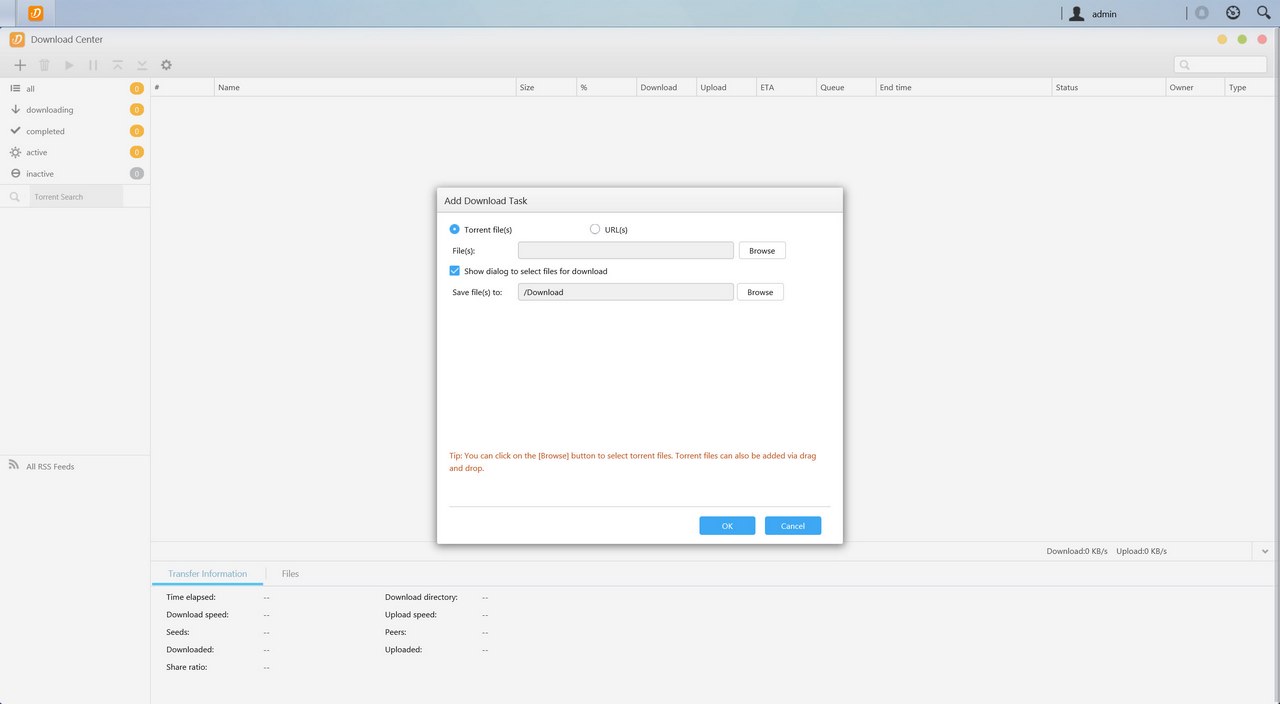1280x704 pixels.
Task: Select the 'completed' filter in the sidebar
Action: click(x=75, y=131)
